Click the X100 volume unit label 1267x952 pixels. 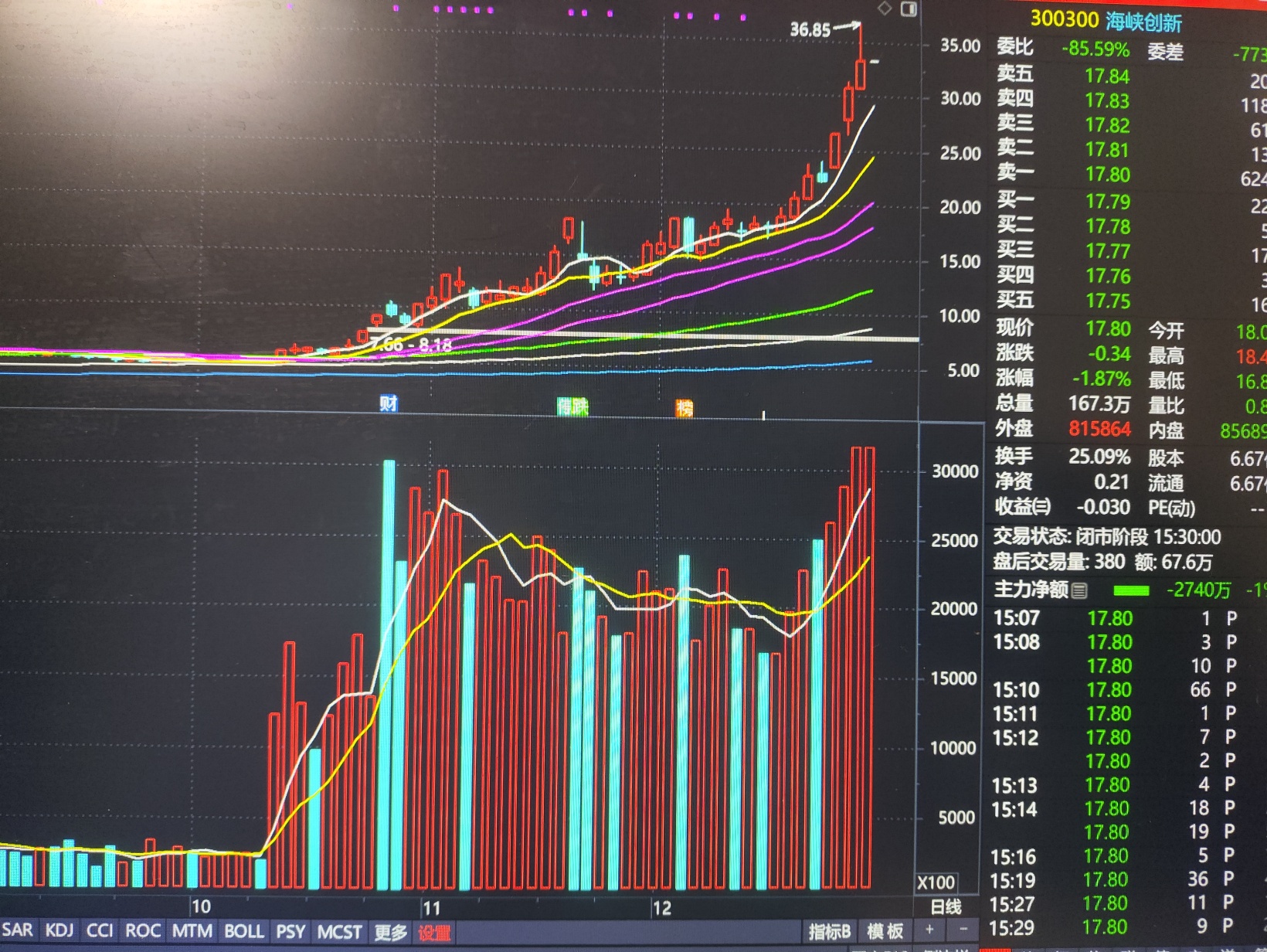[x=936, y=882]
